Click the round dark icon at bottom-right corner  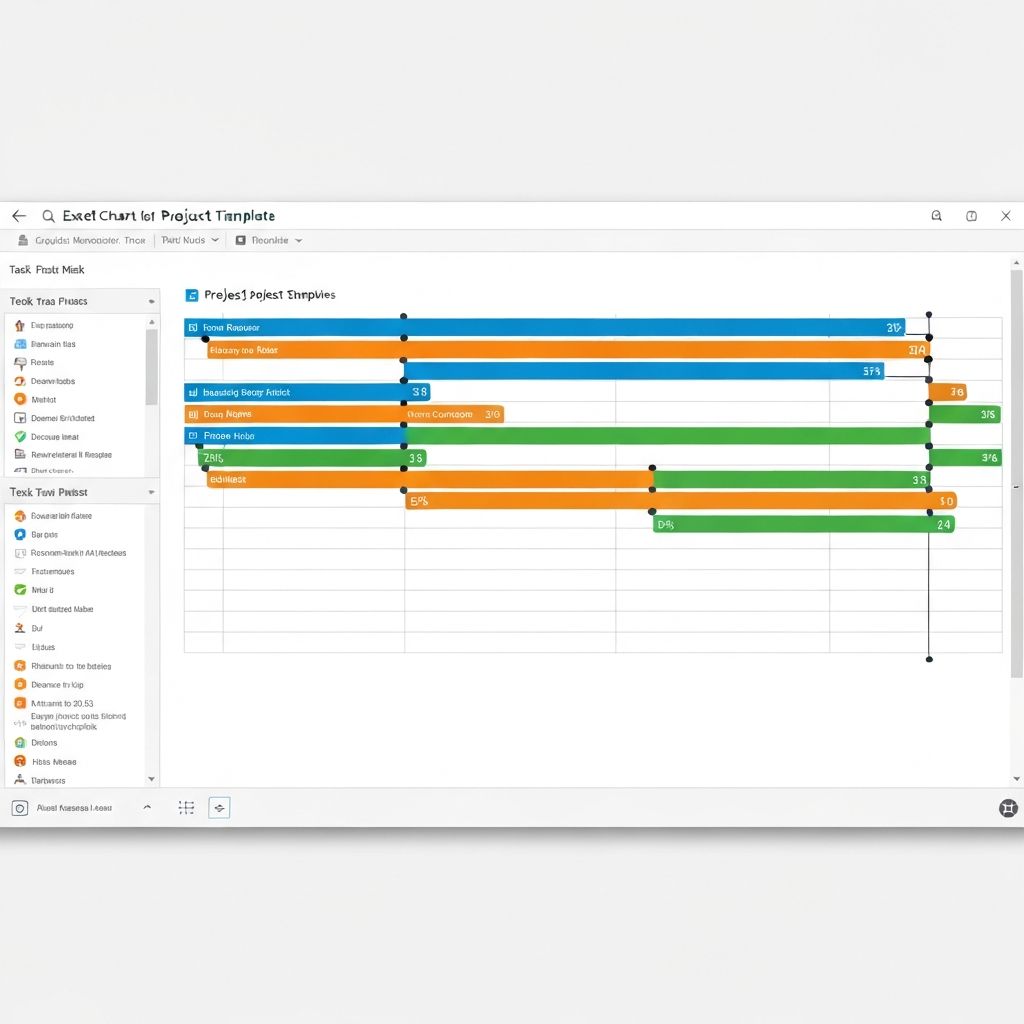coord(1008,808)
